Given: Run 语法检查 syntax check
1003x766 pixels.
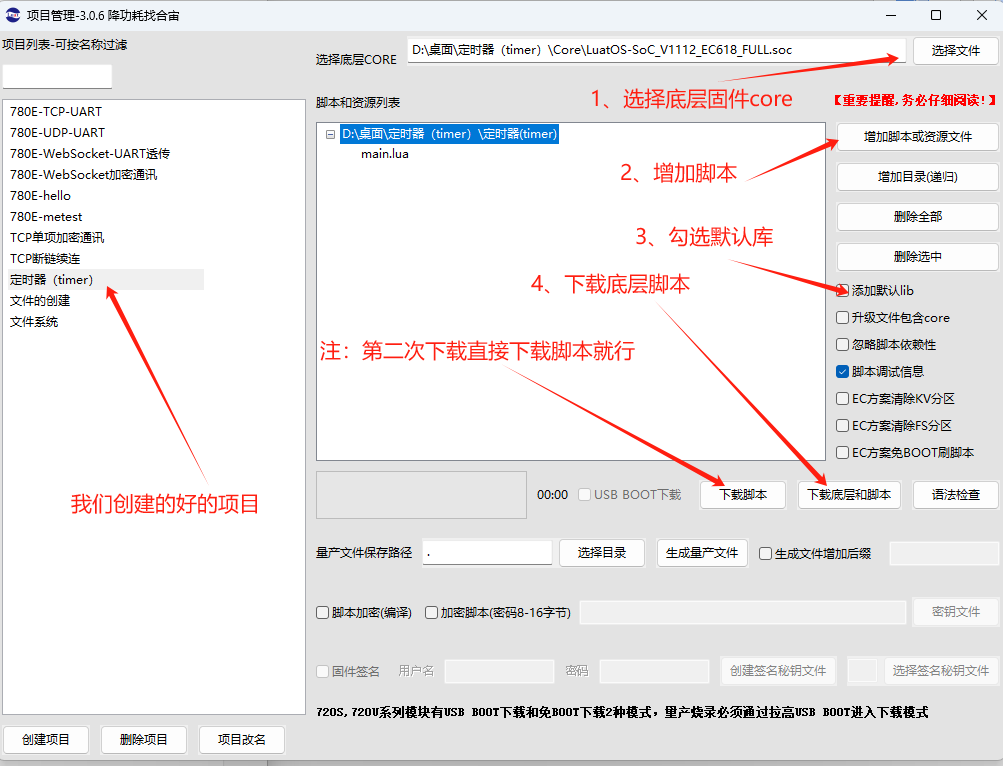Looking at the screenshot, I should click(955, 495).
